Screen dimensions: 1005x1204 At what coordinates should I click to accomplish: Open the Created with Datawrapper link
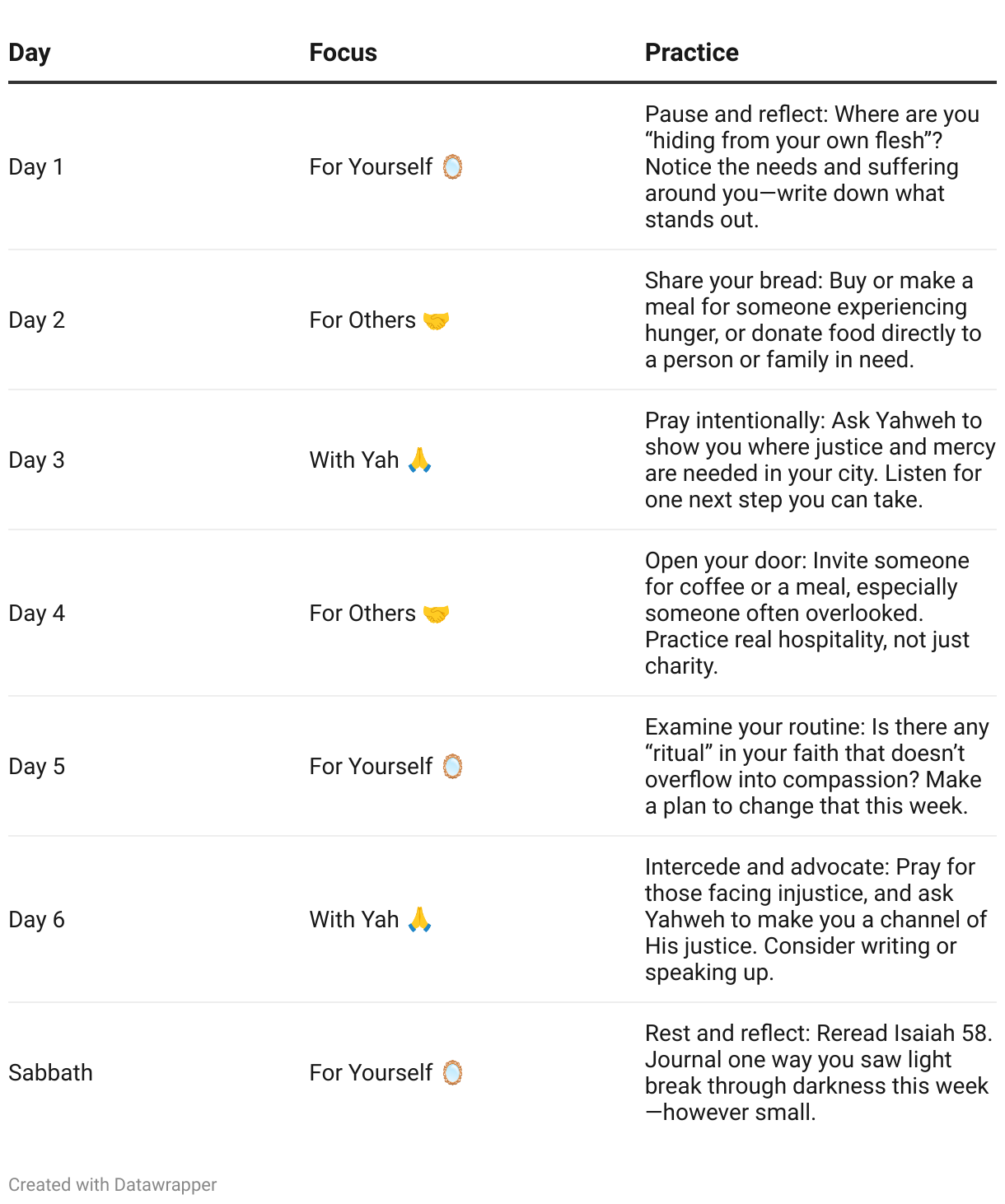[113, 1184]
